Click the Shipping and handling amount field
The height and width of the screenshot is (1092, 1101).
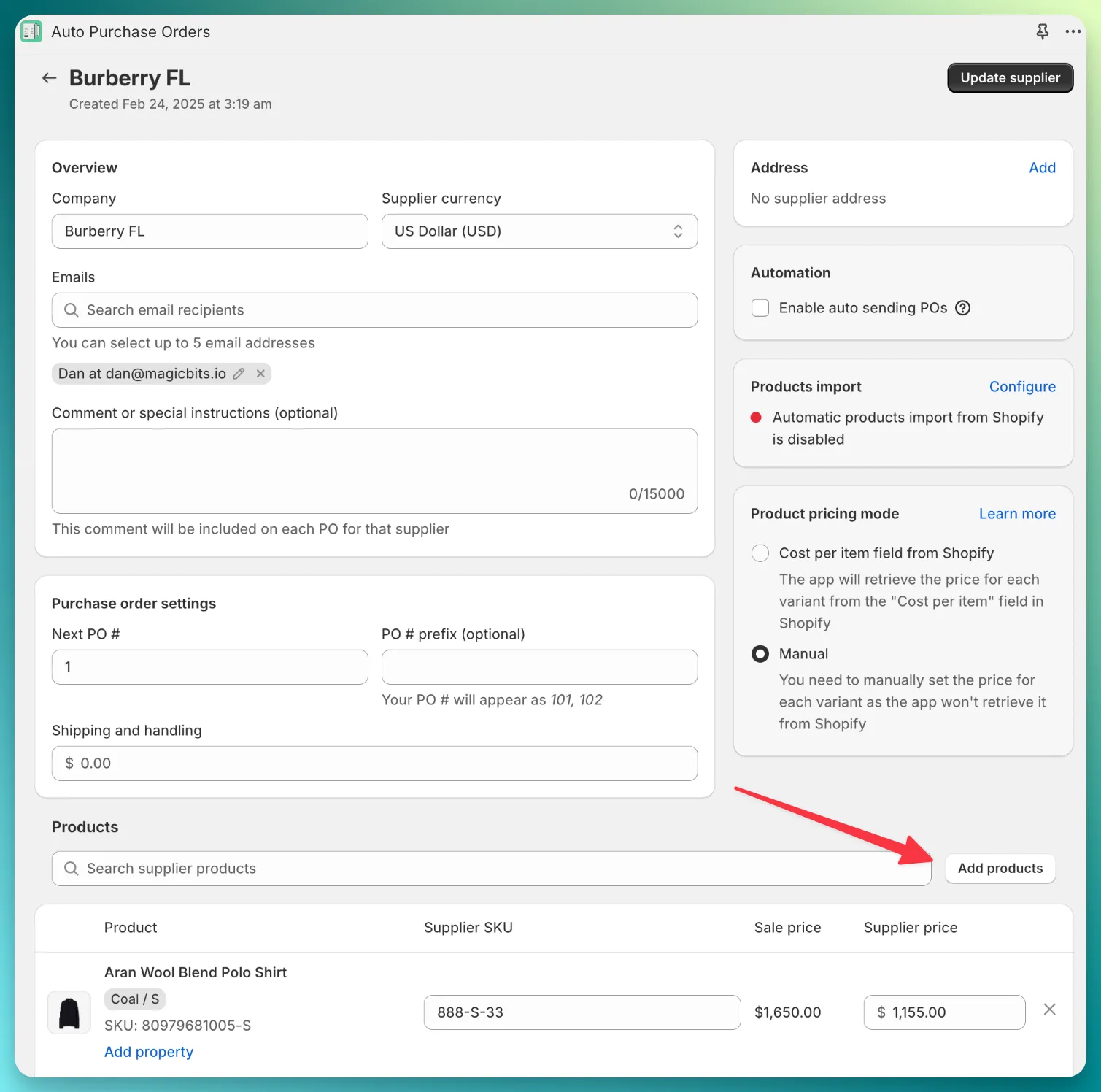[374, 764]
